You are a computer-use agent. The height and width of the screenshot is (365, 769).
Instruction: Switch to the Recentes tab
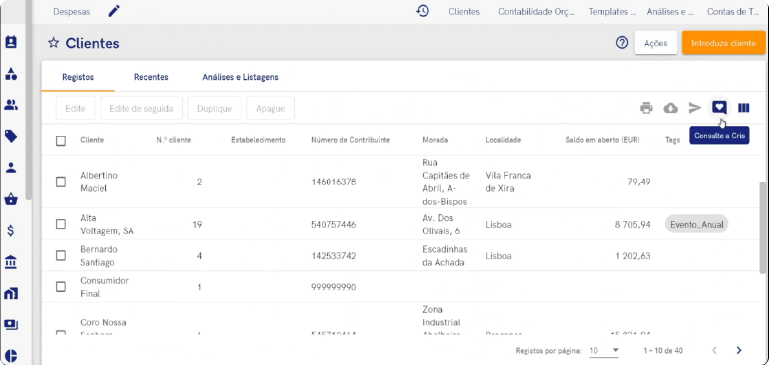[151, 77]
